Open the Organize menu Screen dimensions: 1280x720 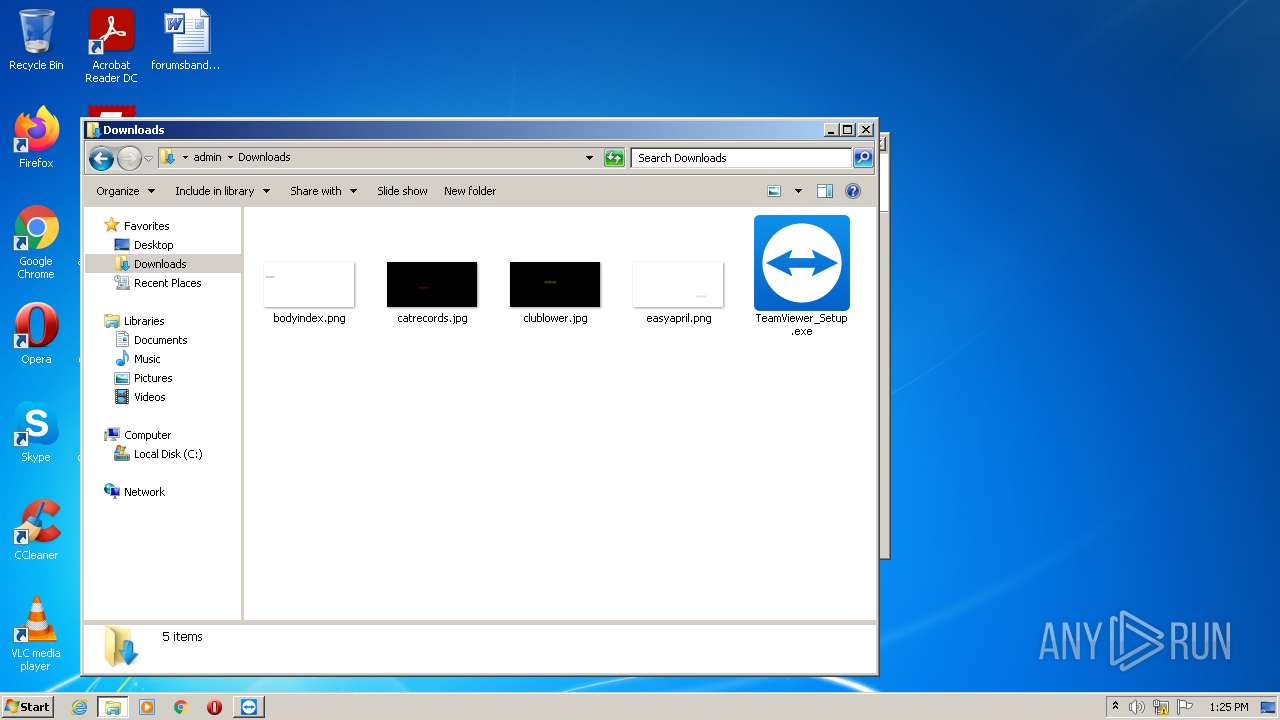coord(125,191)
